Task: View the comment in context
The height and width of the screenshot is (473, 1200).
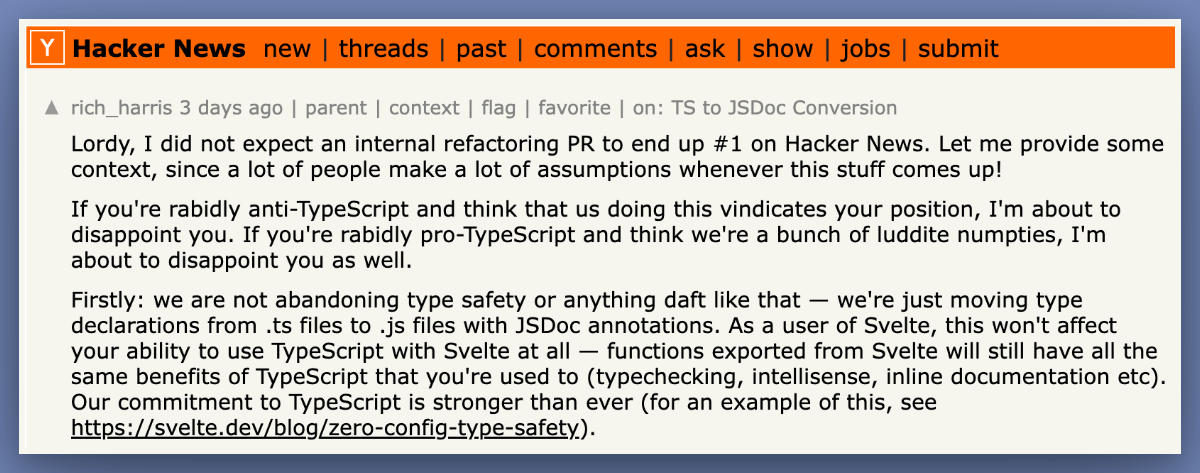Action: pos(424,108)
